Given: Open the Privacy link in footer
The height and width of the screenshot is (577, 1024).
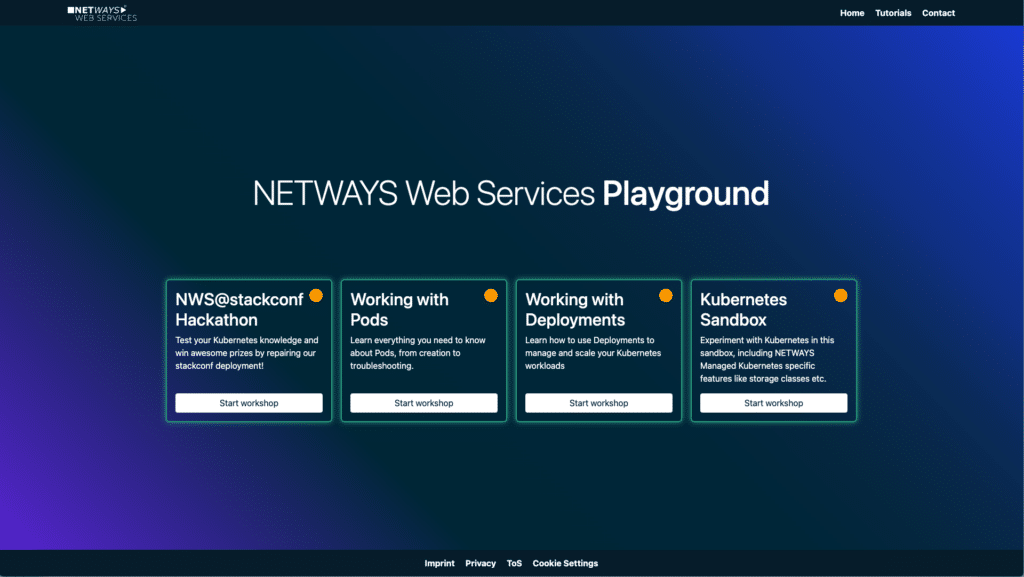Looking at the screenshot, I should pos(480,563).
